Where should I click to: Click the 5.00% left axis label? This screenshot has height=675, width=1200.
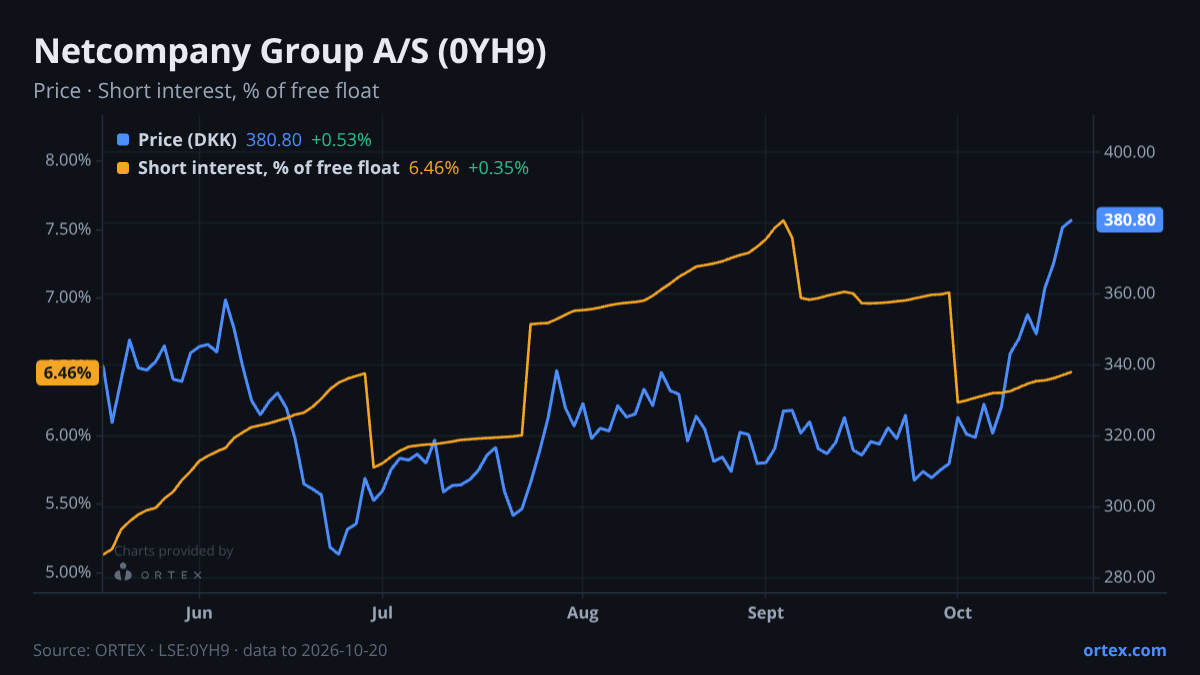(69, 572)
